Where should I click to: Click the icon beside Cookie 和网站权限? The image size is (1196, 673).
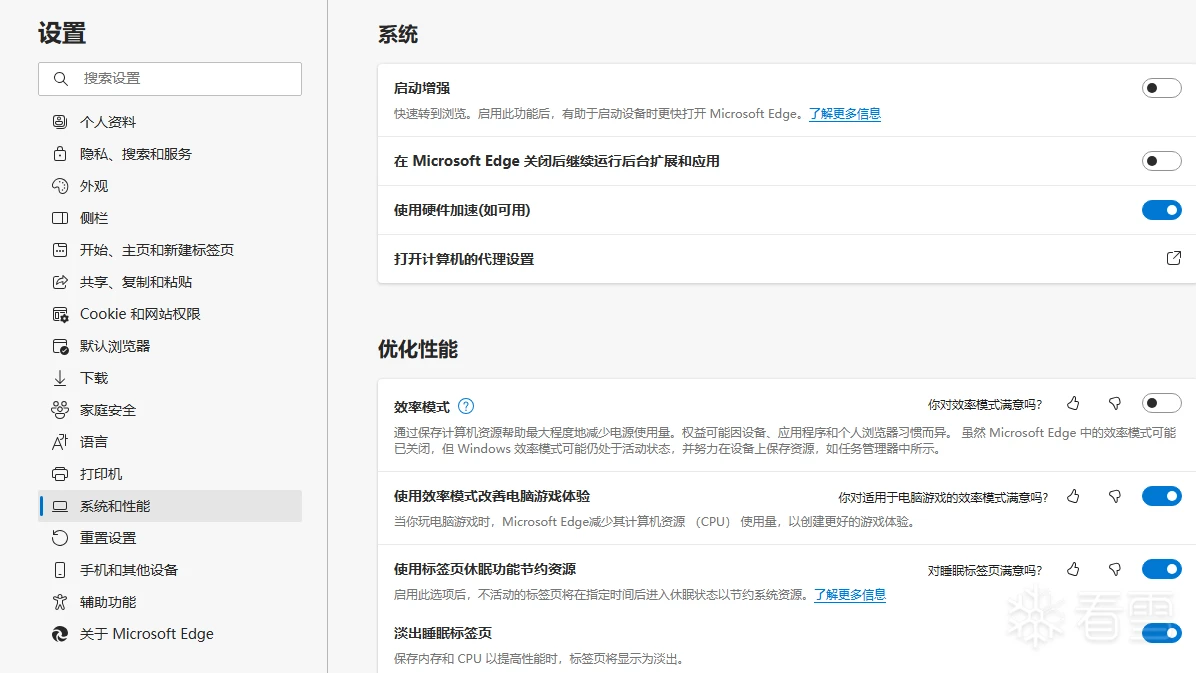(x=59, y=314)
